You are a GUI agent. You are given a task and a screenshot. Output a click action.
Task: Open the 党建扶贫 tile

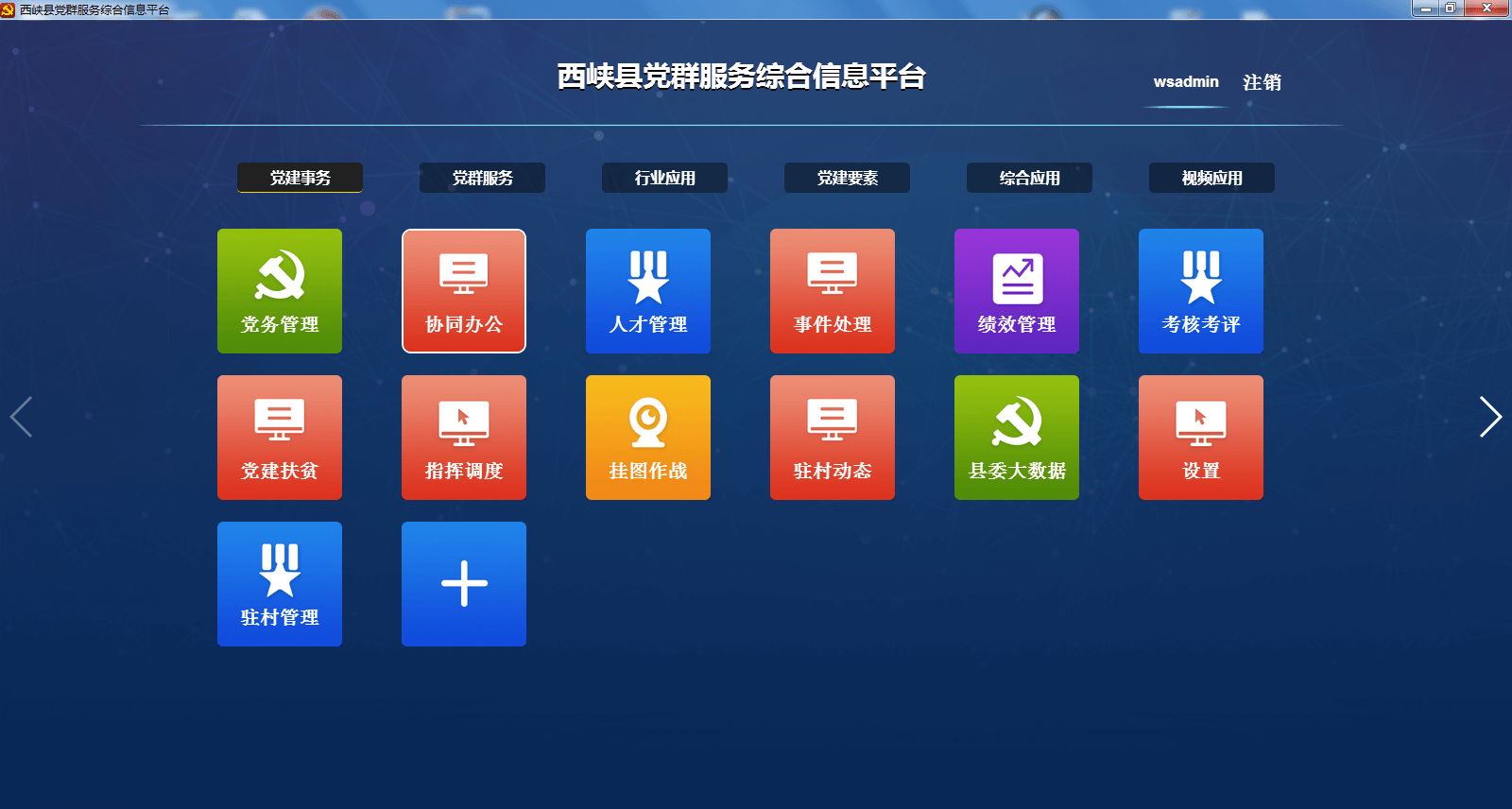(280, 438)
